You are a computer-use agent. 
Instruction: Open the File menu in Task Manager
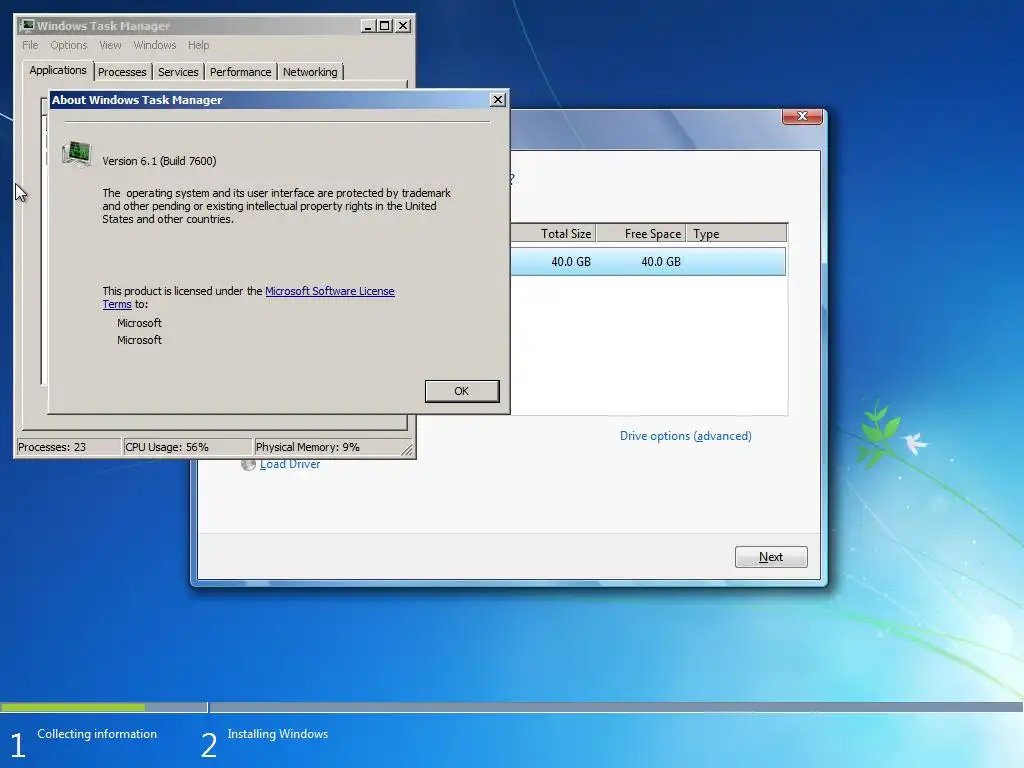30,45
